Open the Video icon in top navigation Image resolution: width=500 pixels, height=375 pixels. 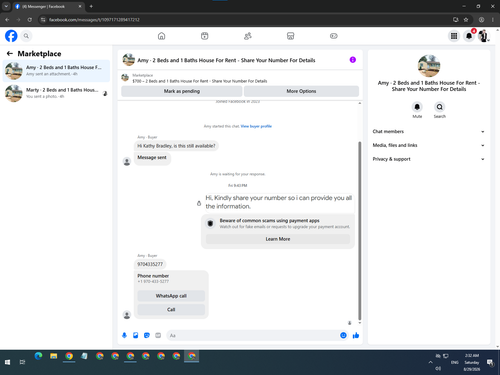[204, 36]
